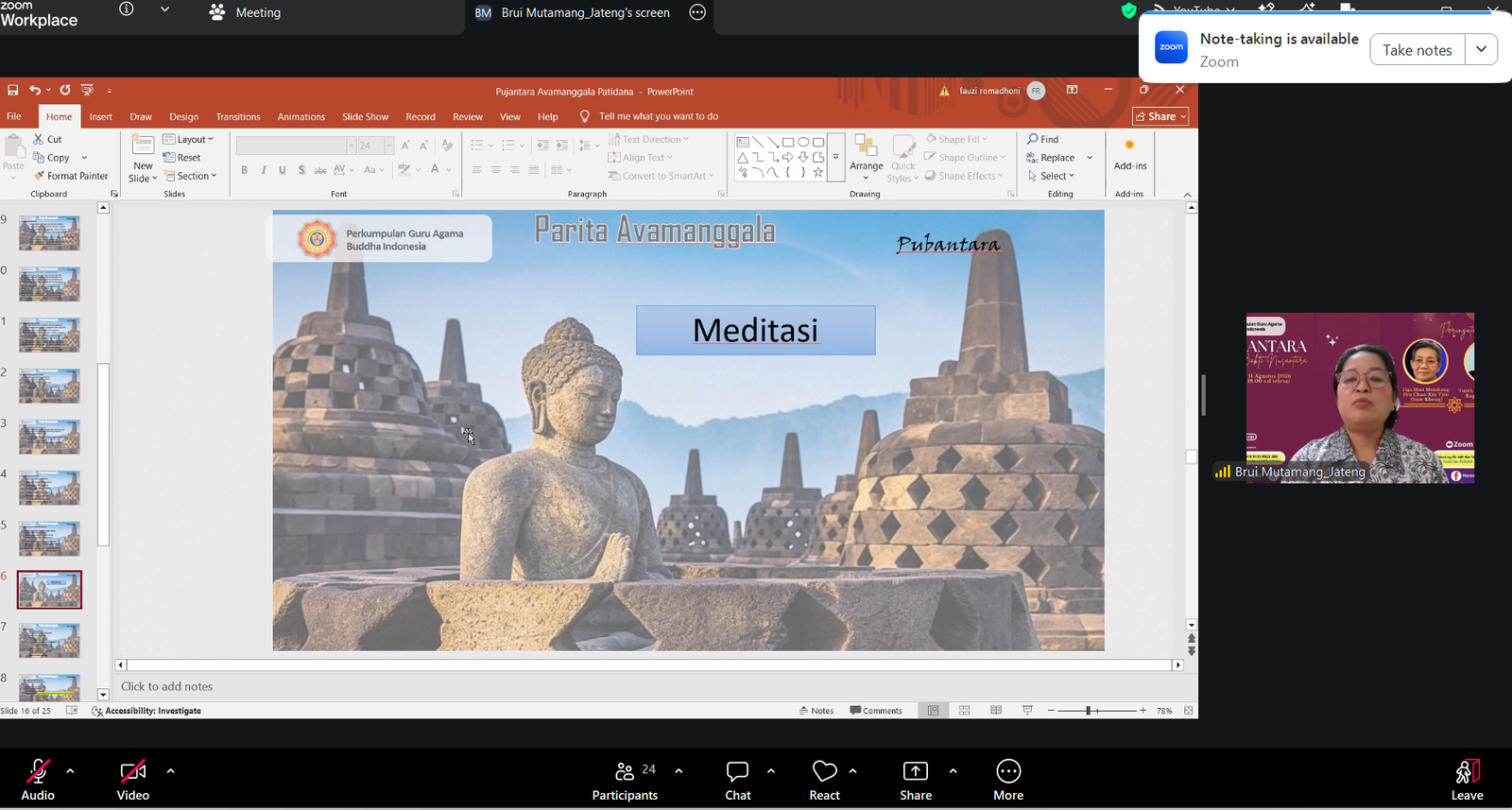Open Zoom Participants panel
This screenshot has width=1512, height=810.
coord(625,781)
